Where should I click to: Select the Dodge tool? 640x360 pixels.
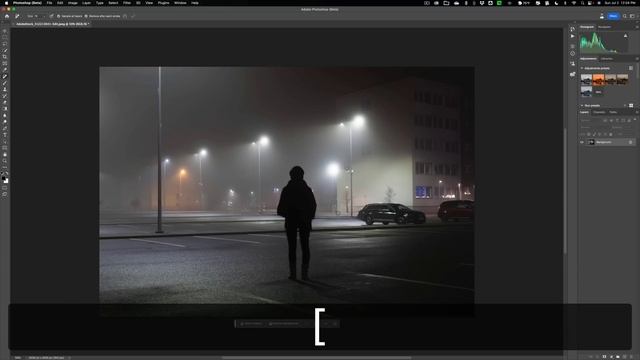point(5,122)
